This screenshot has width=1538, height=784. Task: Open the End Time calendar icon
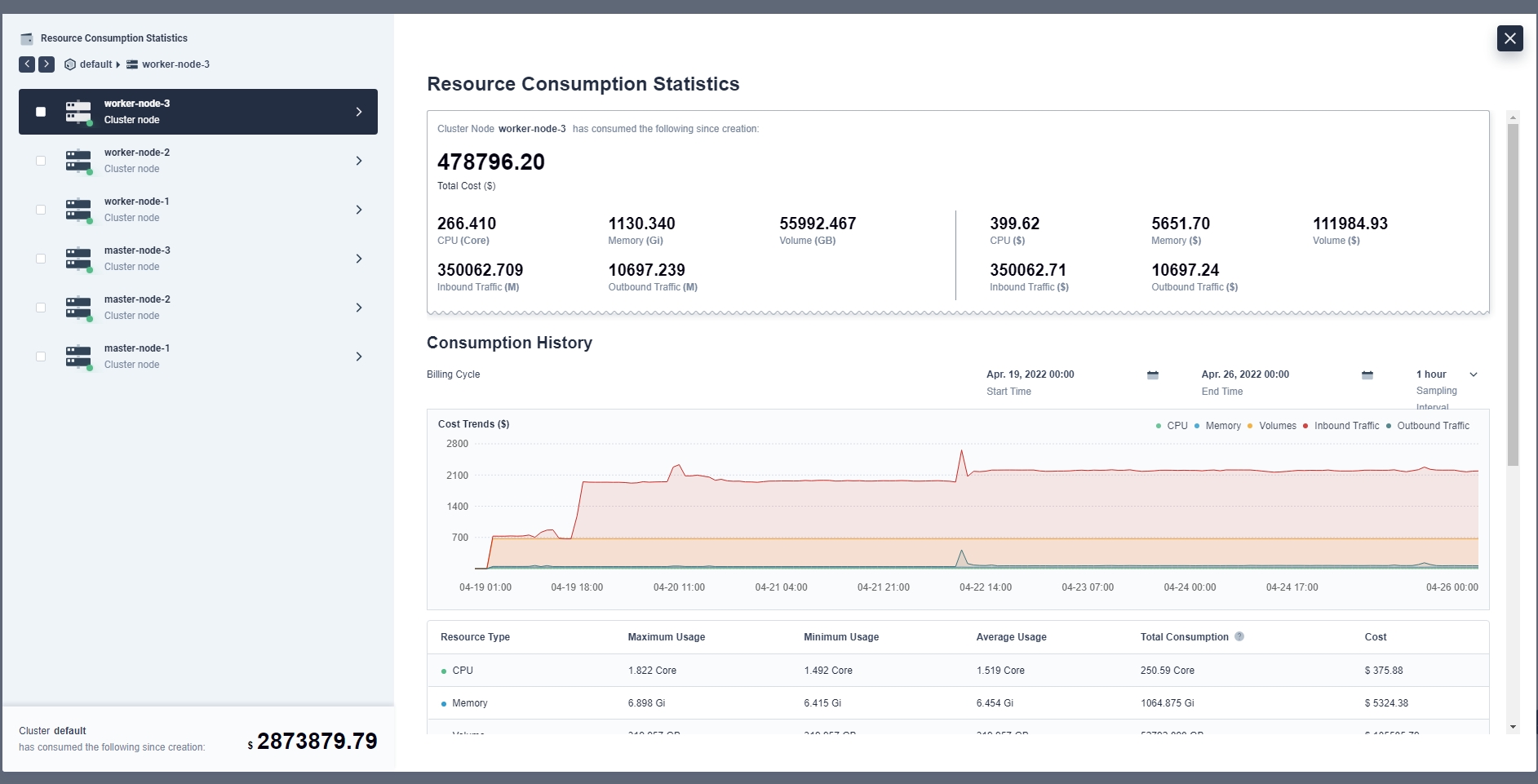1367,375
